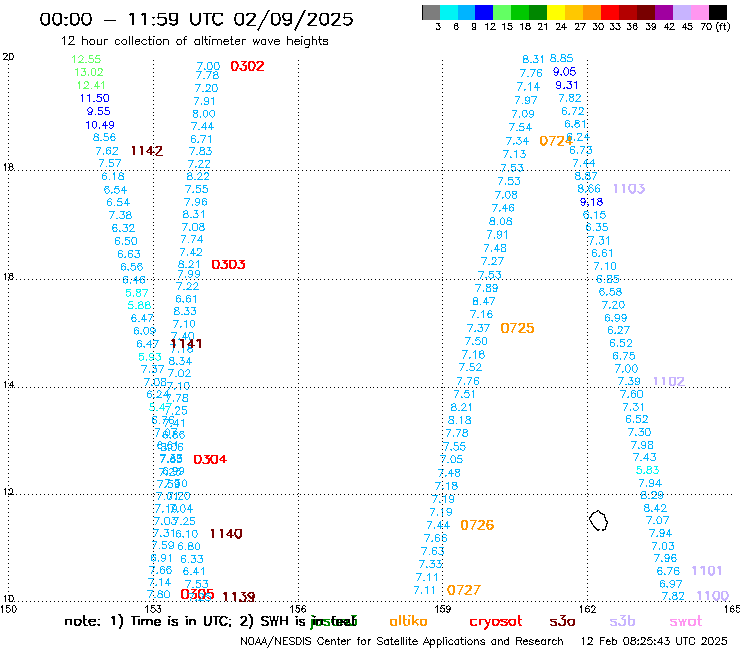740x650 pixels.
Task: Click the purple swatch in the color scale
Action: (664, 12)
